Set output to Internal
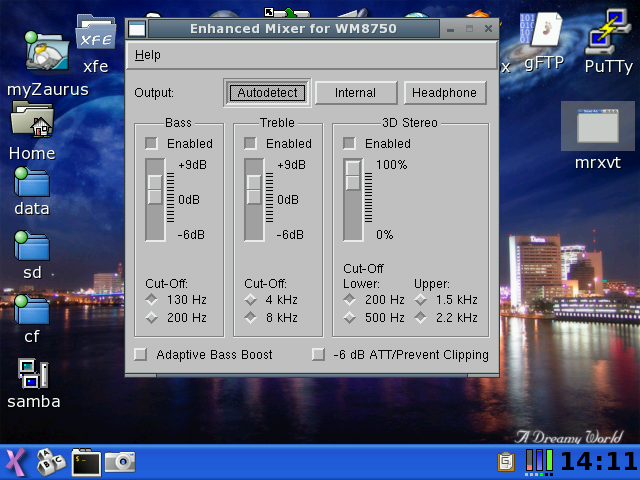640x480 pixels. coord(355,93)
